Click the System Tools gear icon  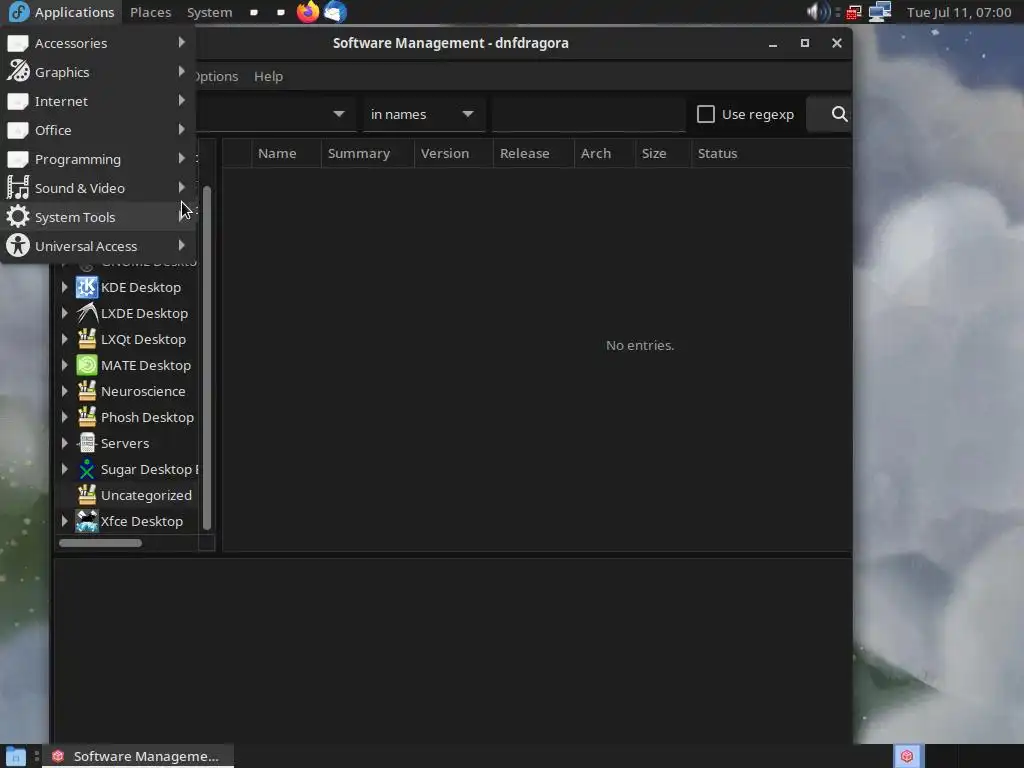18,217
